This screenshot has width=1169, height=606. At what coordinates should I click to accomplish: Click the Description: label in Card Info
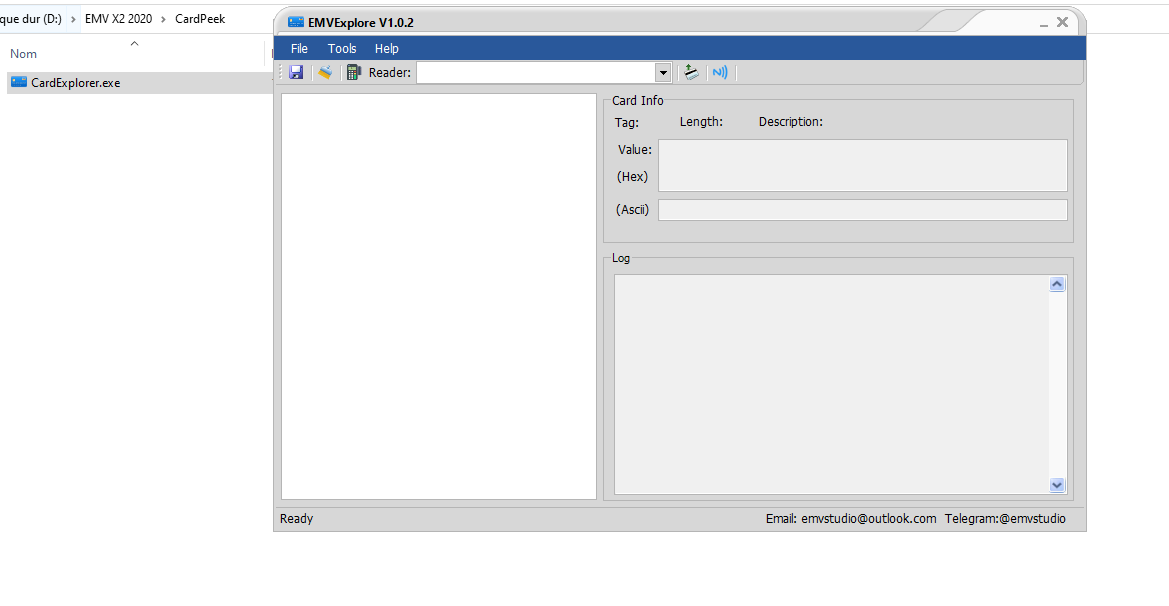tap(790, 121)
